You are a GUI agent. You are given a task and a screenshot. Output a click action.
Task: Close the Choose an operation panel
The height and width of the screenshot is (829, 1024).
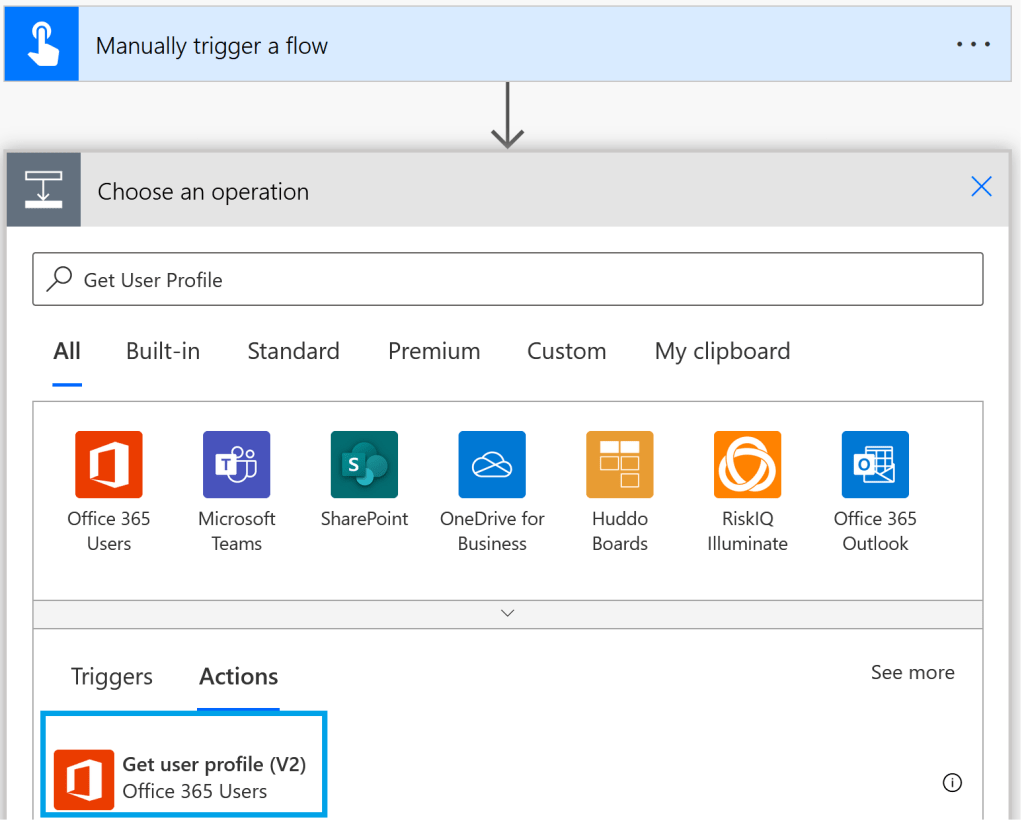(x=981, y=187)
